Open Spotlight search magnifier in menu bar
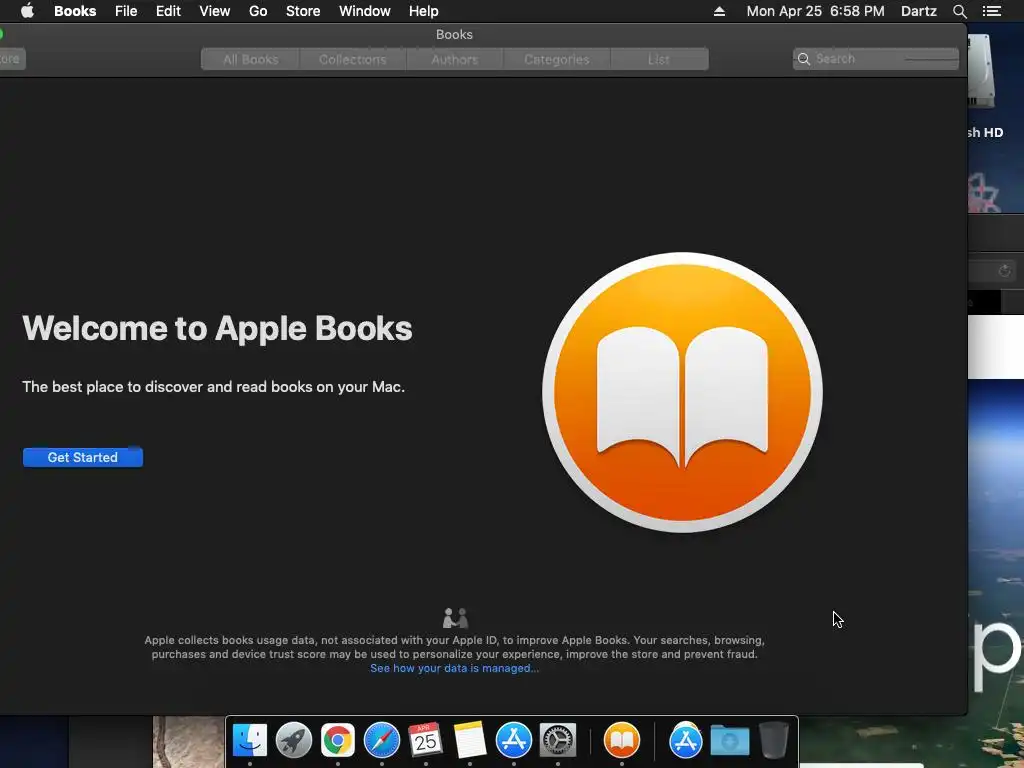The height and width of the screenshot is (768, 1024). pyautogui.click(x=959, y=11)
